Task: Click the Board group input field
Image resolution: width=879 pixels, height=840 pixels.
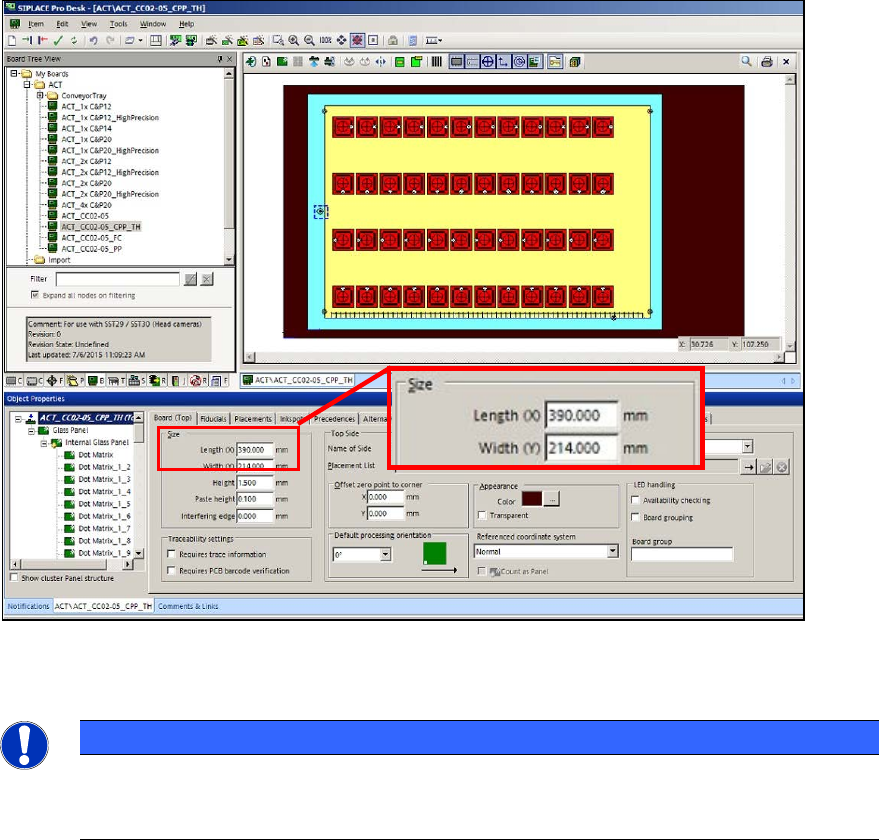Action: [x=682, y=554]
